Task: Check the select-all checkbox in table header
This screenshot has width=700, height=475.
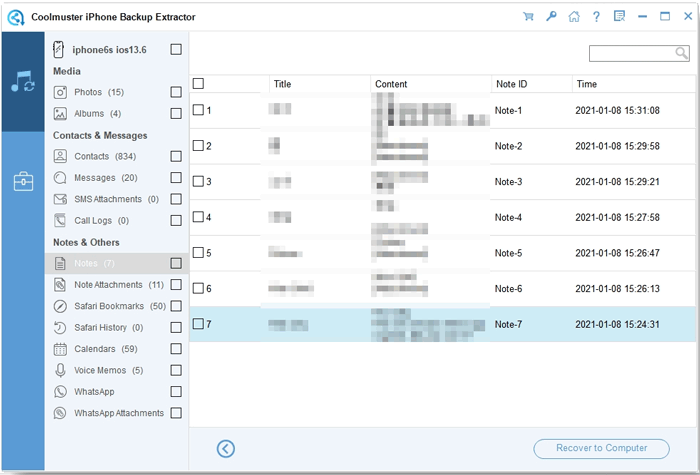Action: [198, 83]
